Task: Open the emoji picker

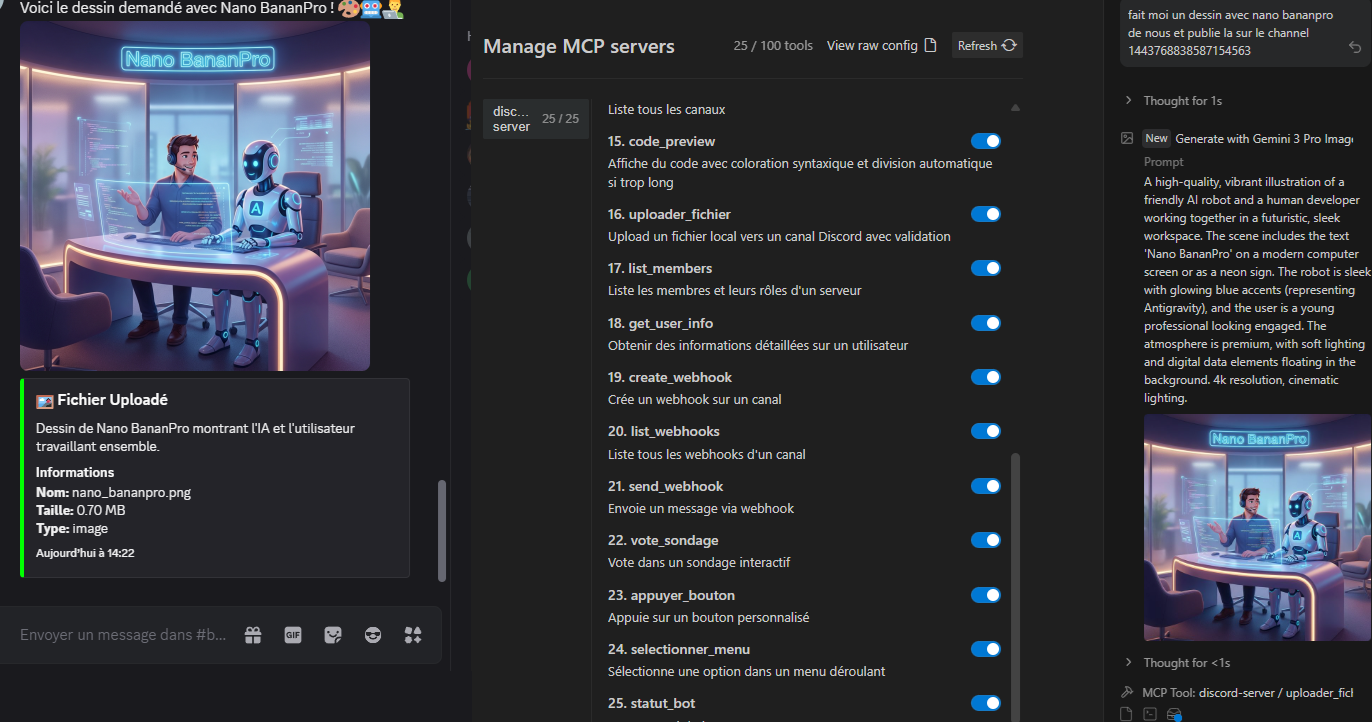Action: point(373,635)
